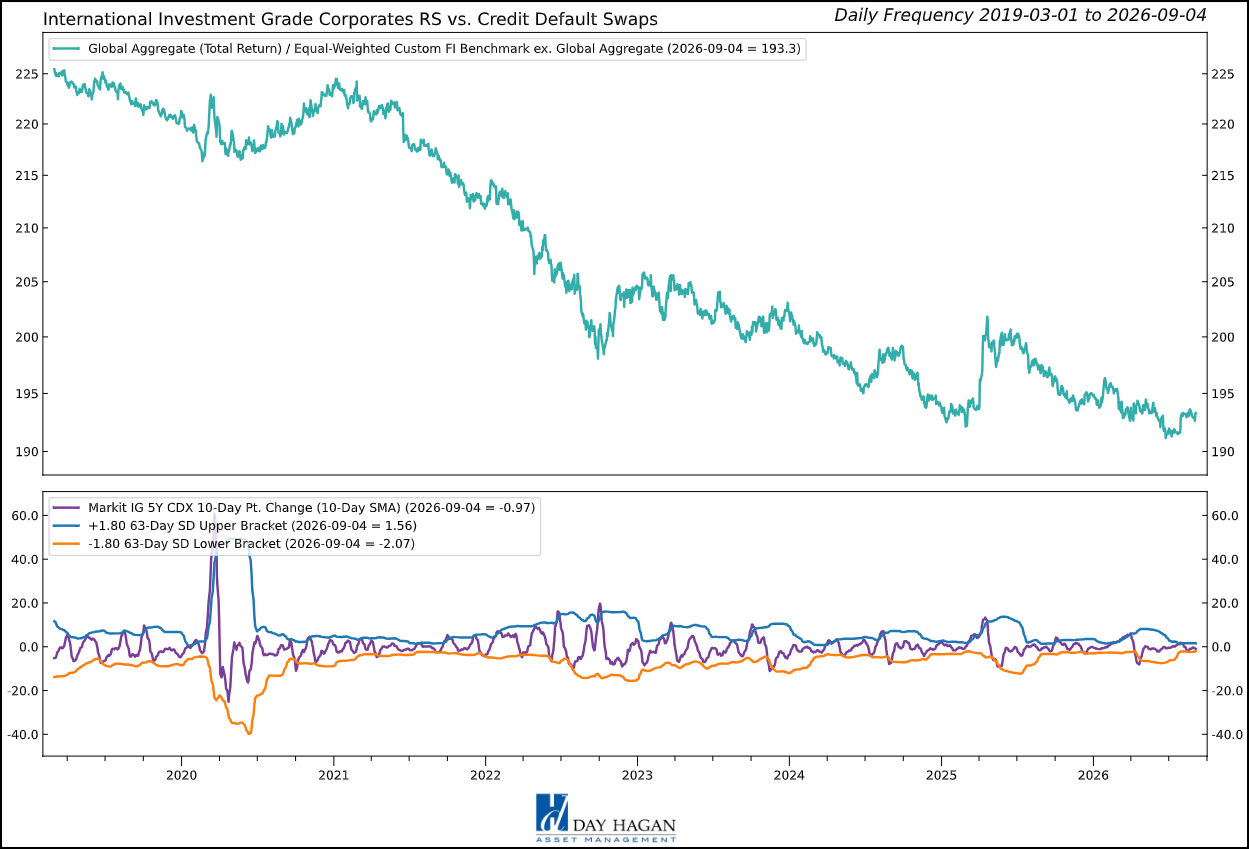Click the Day Hagan logo emblem
Viewport: 1249px width, 849px height.
coord(551,814)
